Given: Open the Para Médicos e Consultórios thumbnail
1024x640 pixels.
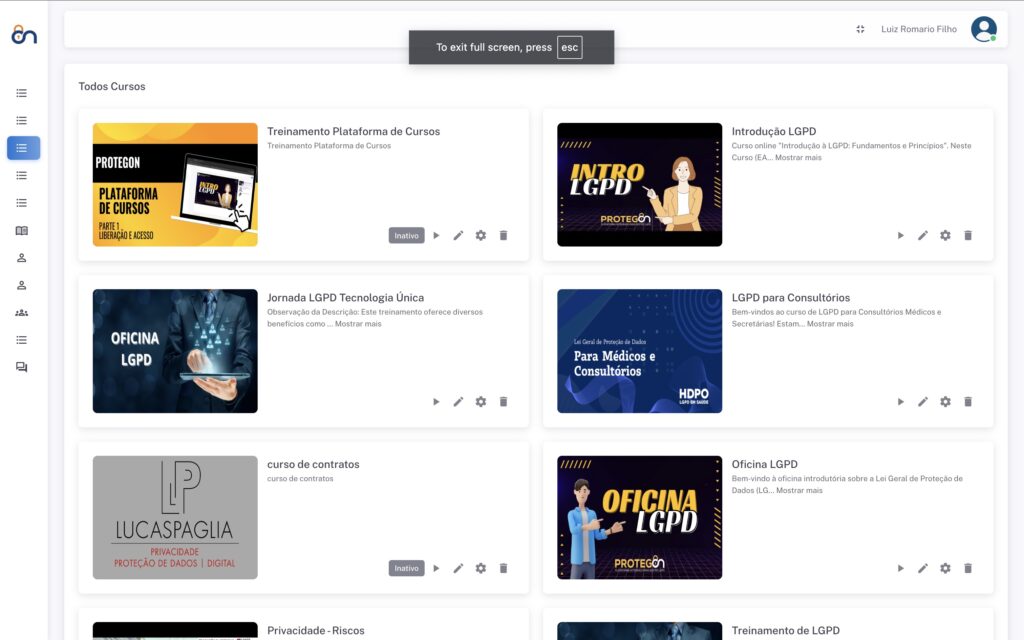Looking at the screenshot, I should click(x=639, y=351).
